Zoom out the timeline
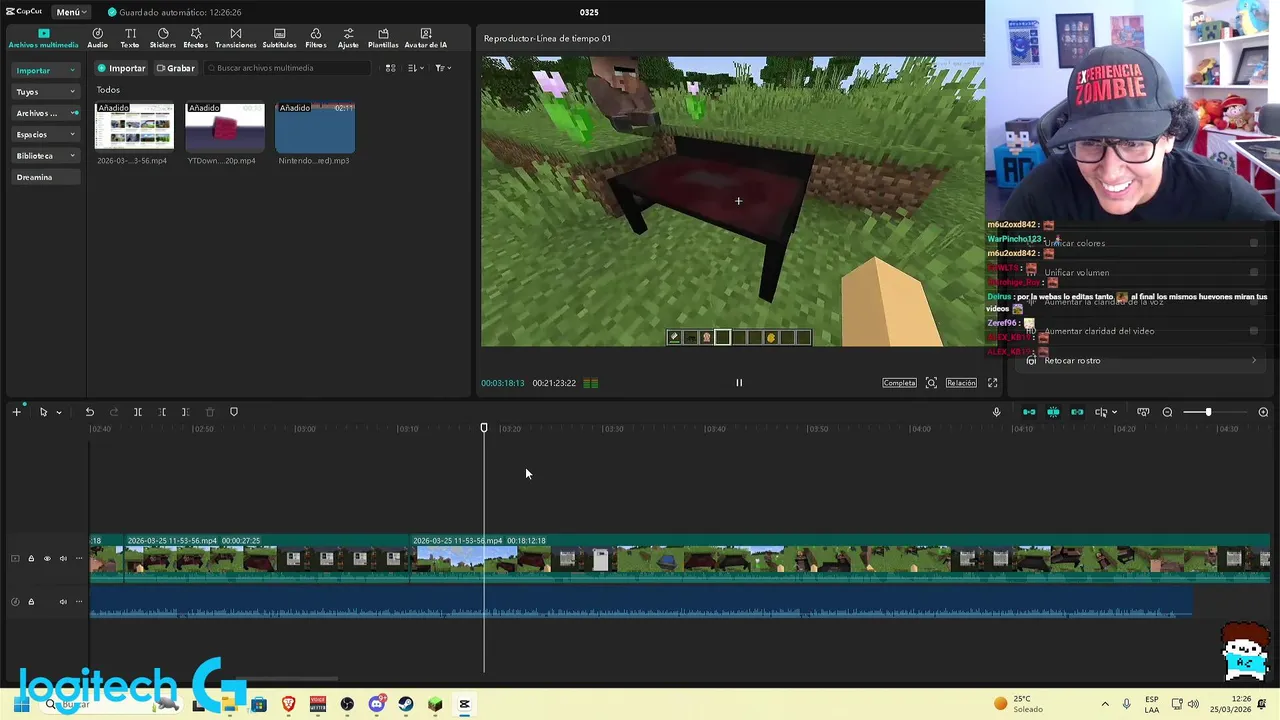The height and width of the screenshot is (720, 1280). tap(1167, 412)
